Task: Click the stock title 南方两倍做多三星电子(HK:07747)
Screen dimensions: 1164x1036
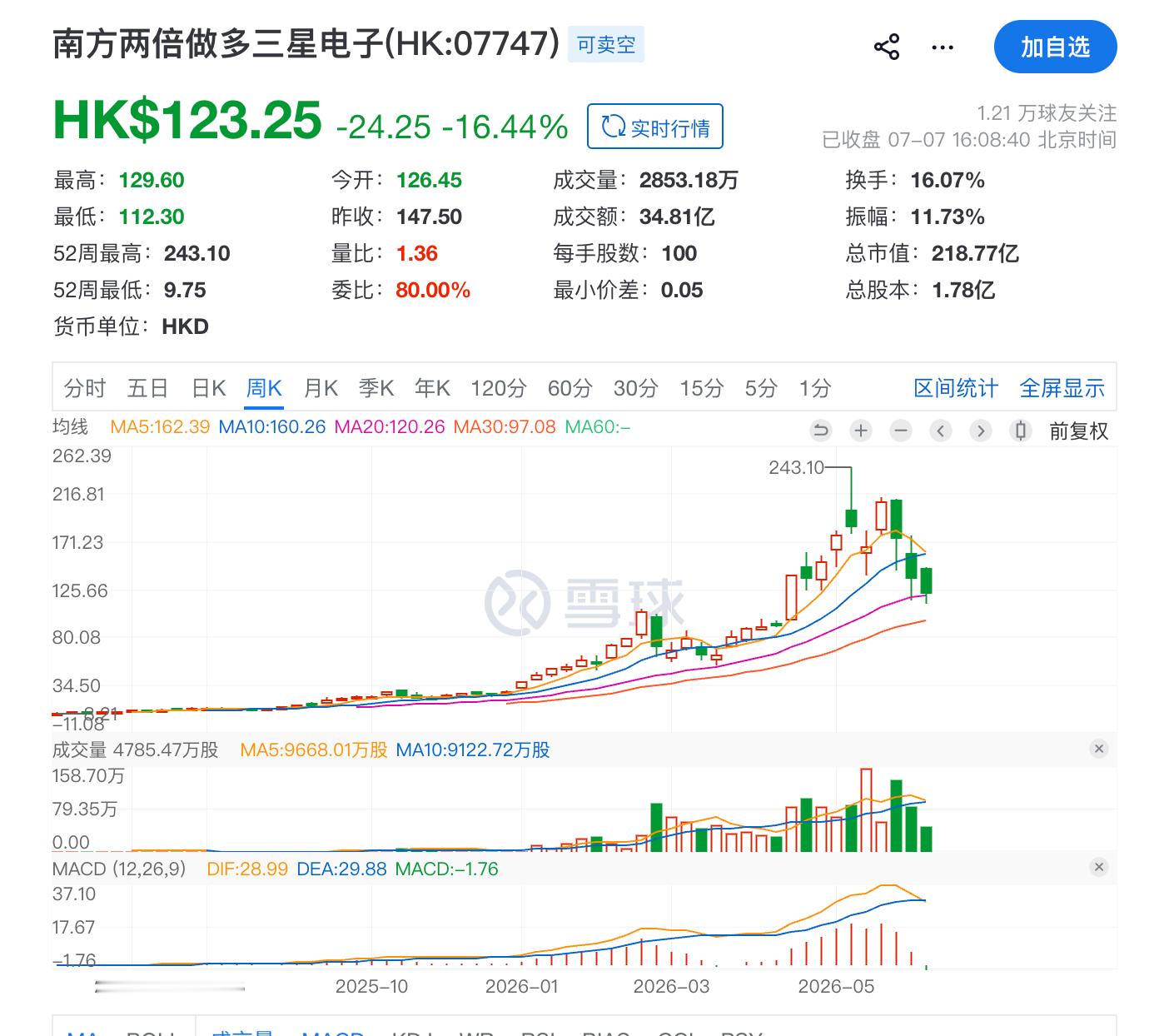Action: click(306, 44)
